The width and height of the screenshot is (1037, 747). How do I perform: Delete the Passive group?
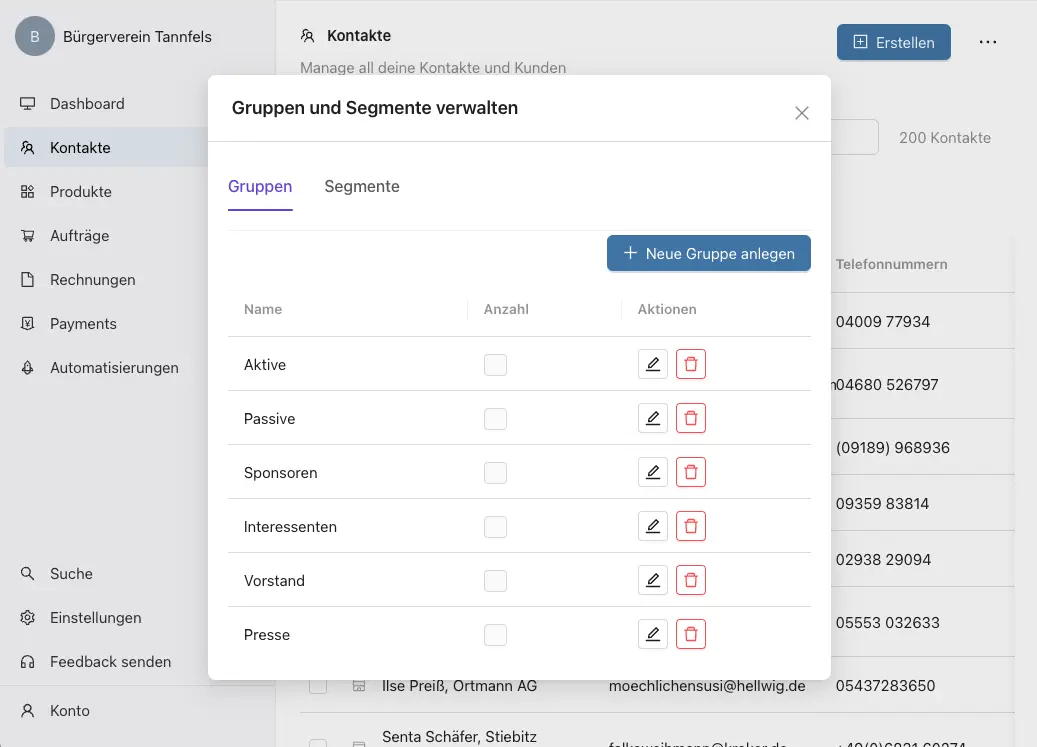coord(690,419)
